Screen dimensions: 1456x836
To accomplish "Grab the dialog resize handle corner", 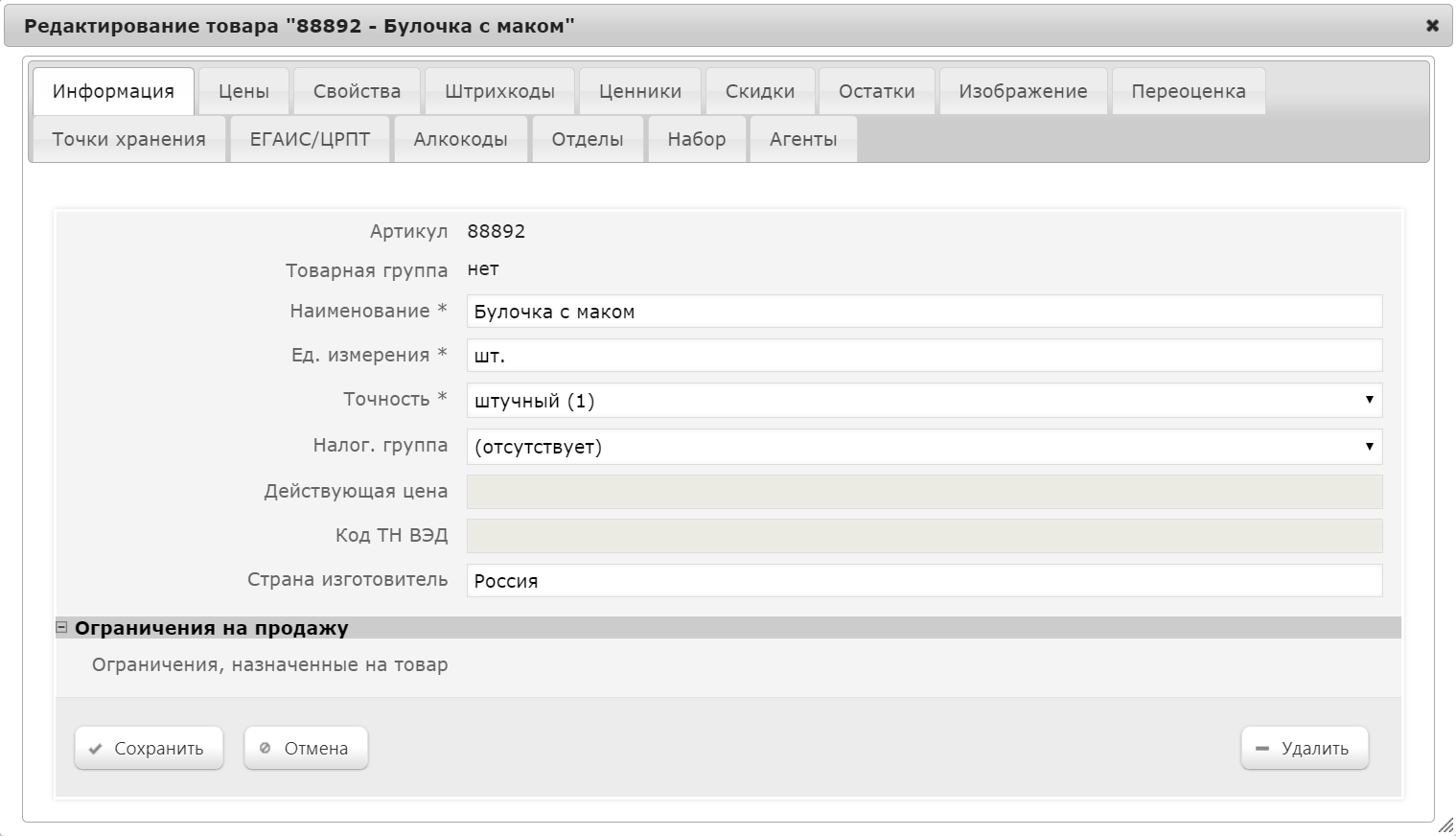I will coord(1445,824).
